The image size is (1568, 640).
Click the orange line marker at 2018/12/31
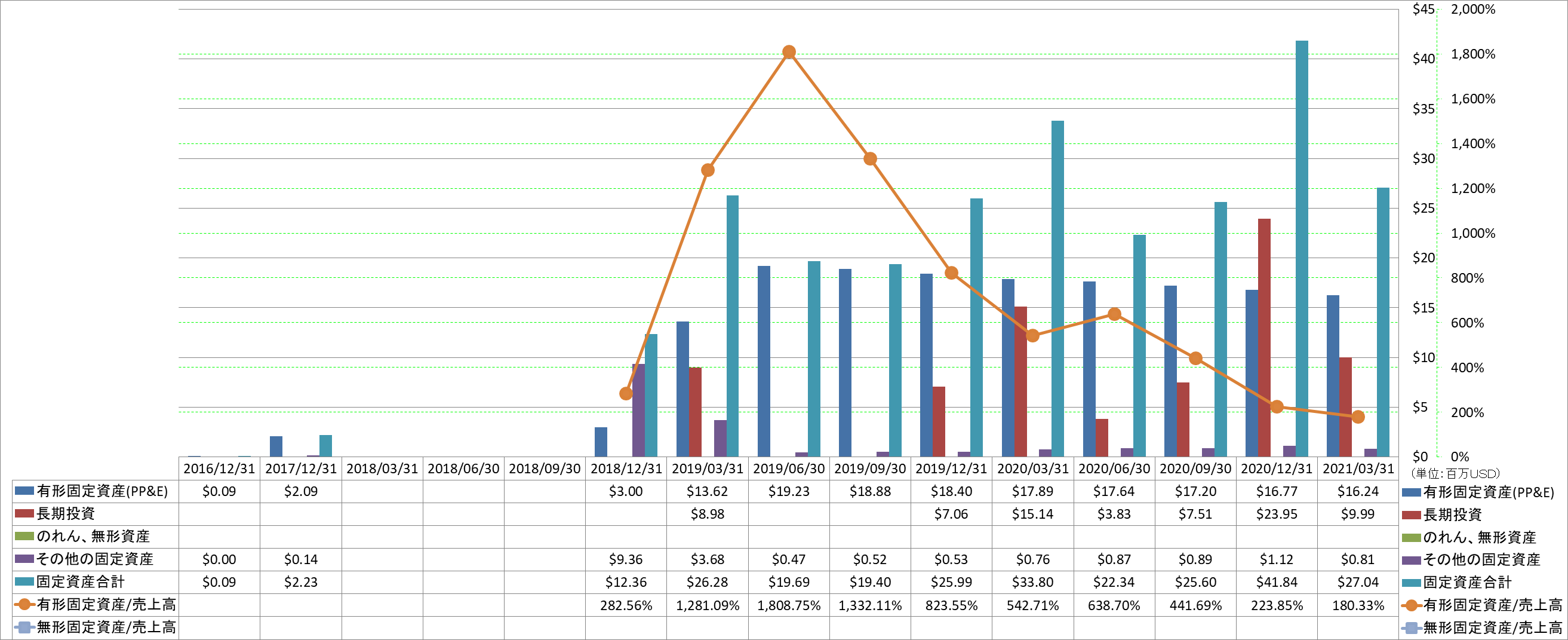pos(626,393)
